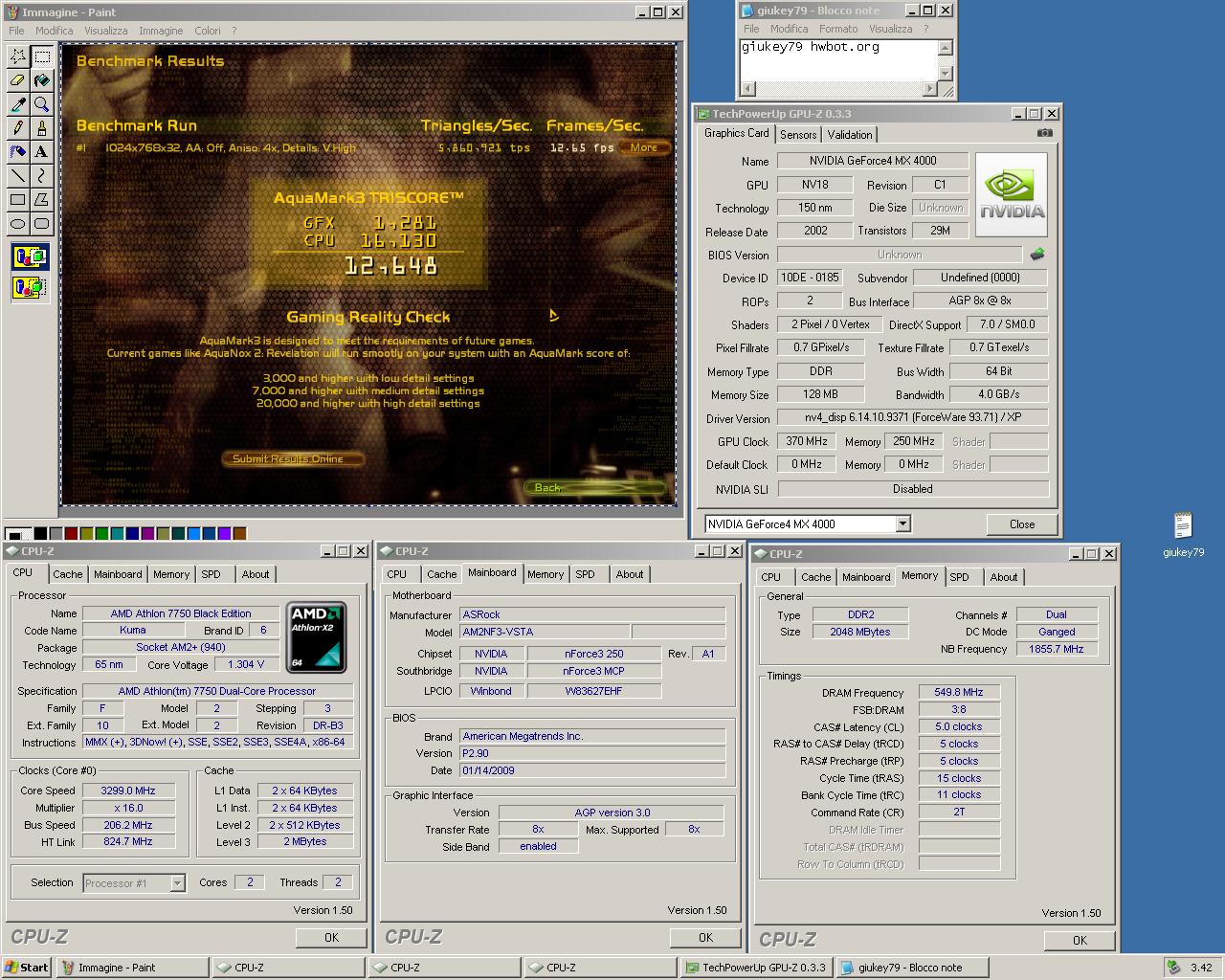Switch to the Sensors tab in GPU-Z
The height and width of the screenshot is (980, 1225).
(798, 135)
